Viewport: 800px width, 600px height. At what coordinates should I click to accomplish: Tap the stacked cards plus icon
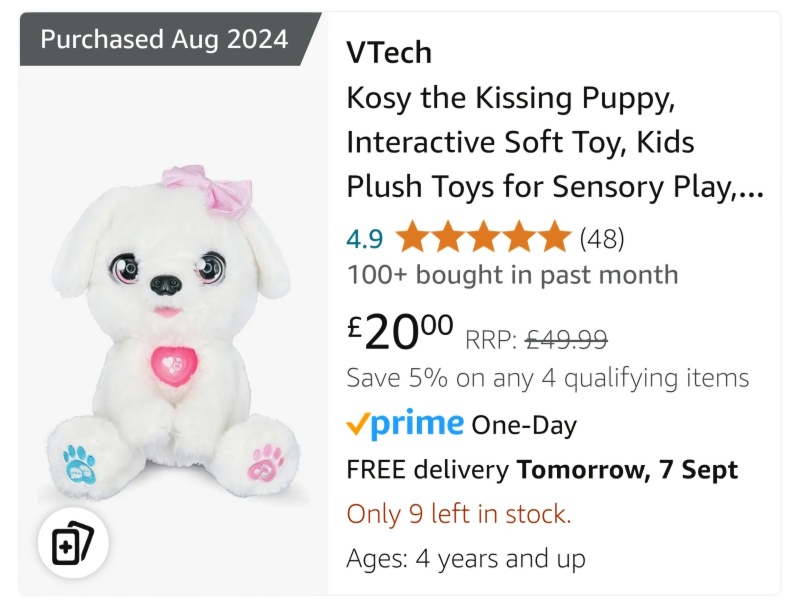[72, 545]
